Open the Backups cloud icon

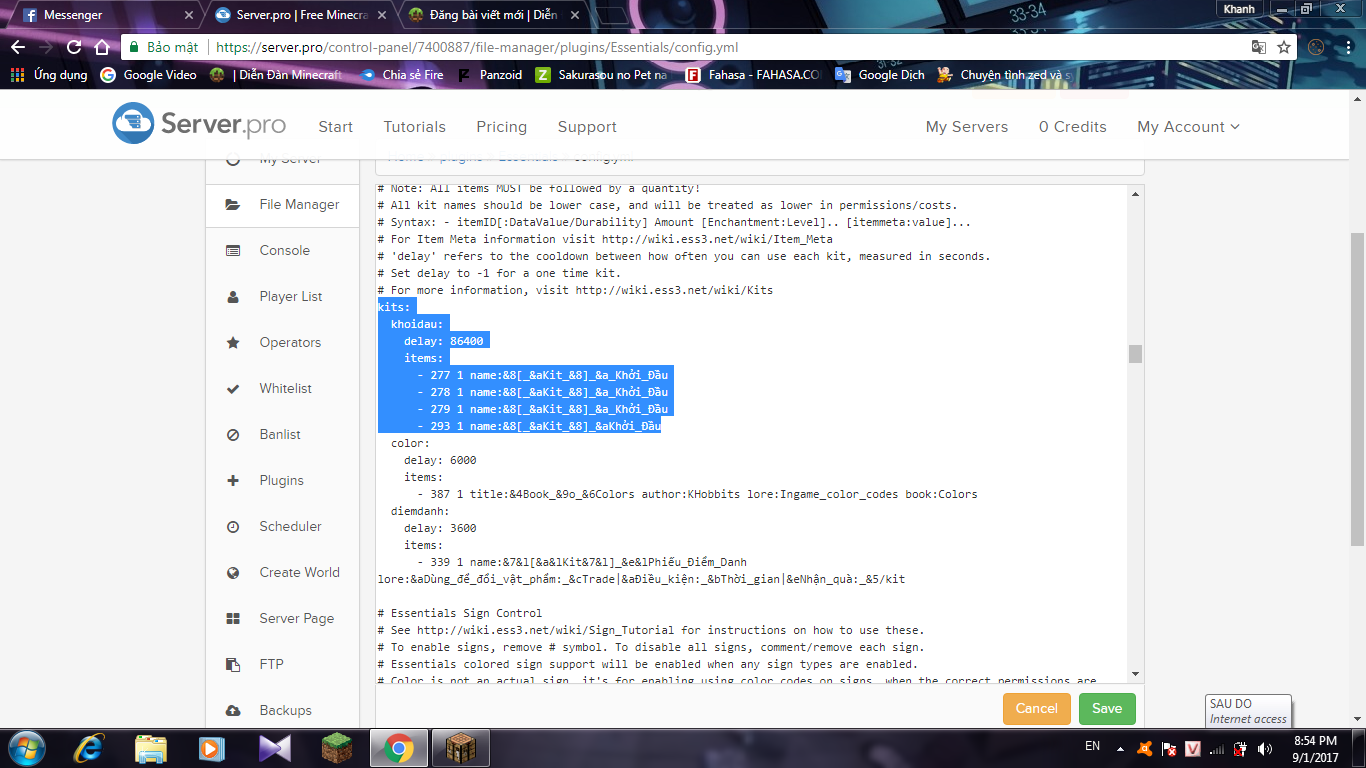pos(233,711)
